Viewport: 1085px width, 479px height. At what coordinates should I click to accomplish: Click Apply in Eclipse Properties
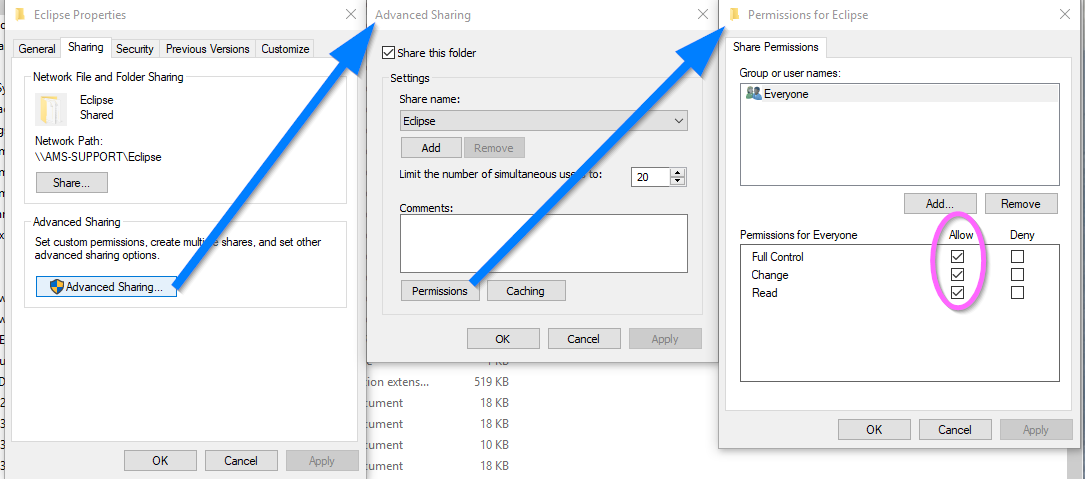322,460
